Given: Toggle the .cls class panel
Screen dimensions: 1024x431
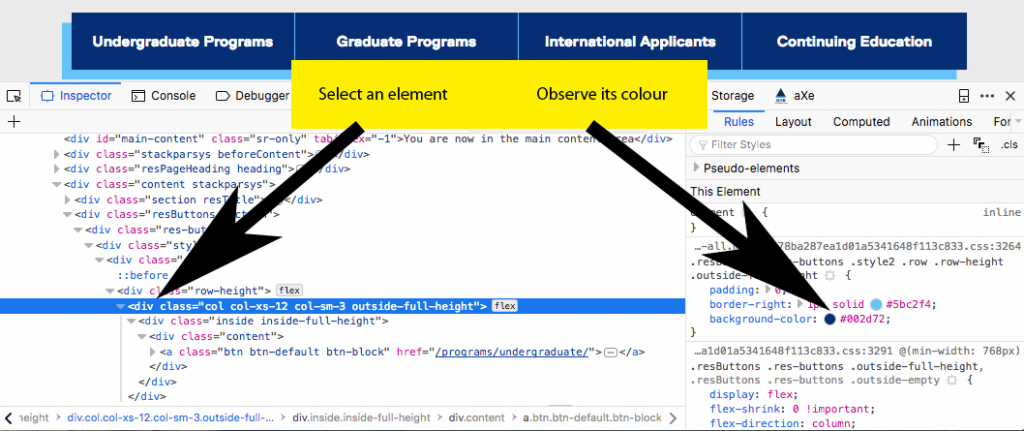Looking at the screenshot, I should (1010, 145).
